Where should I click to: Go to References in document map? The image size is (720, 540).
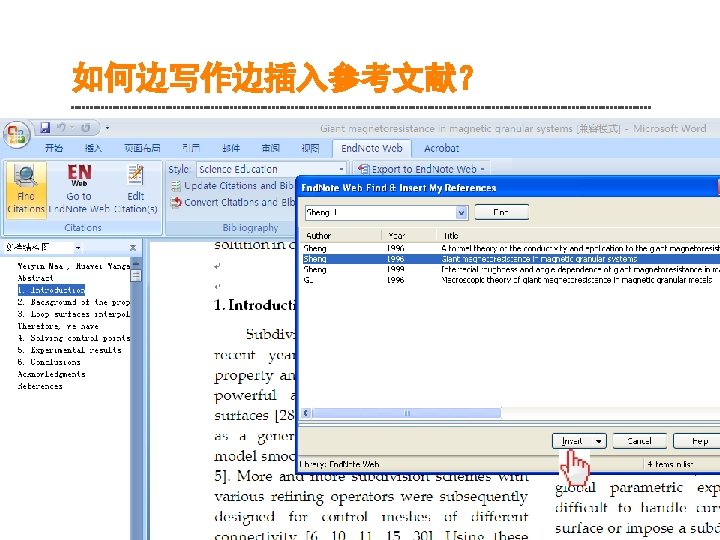40,386
